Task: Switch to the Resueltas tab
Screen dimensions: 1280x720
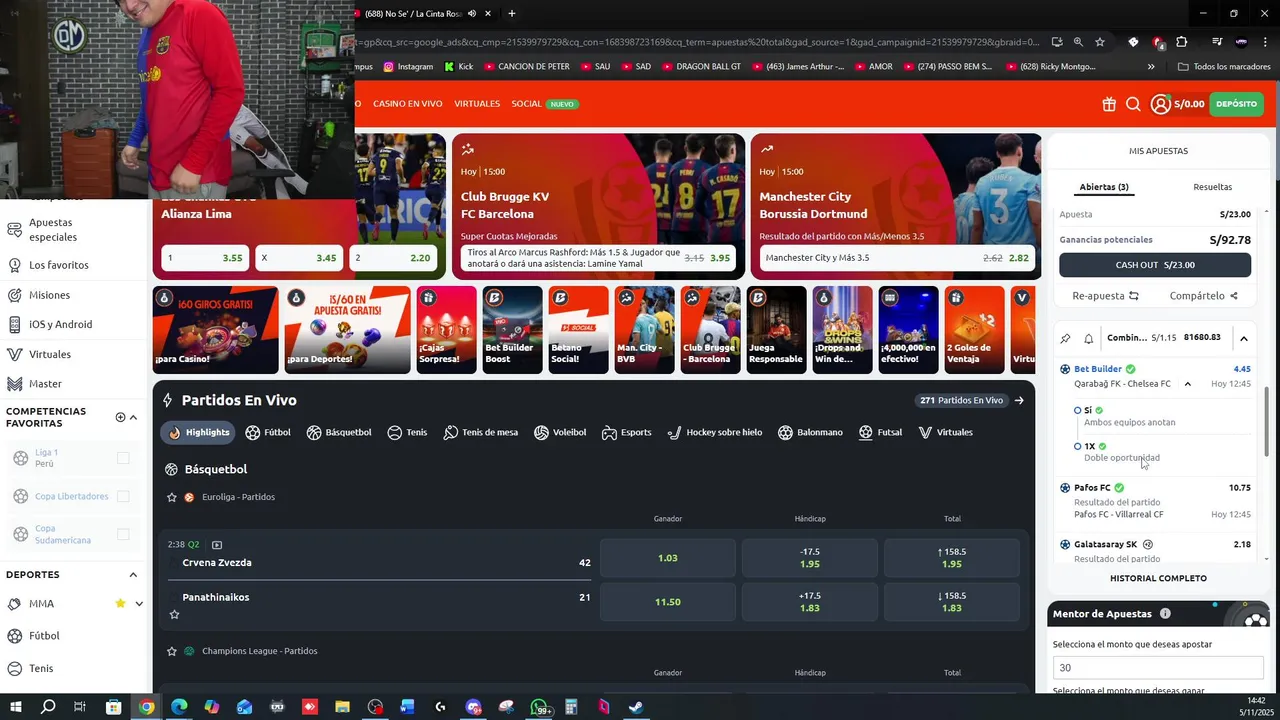Action: tap(1212, 187)
